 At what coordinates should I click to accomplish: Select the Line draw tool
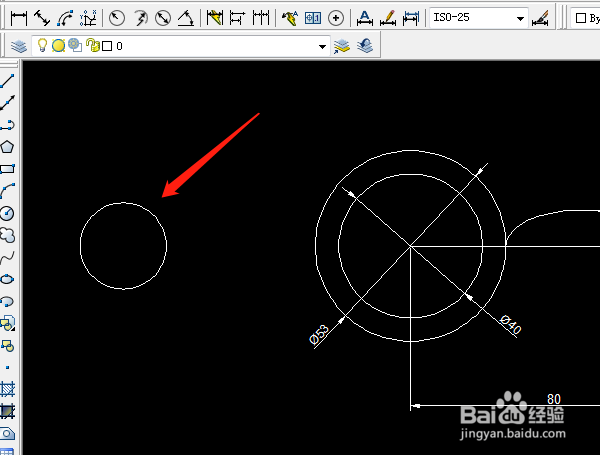[8, 81]
